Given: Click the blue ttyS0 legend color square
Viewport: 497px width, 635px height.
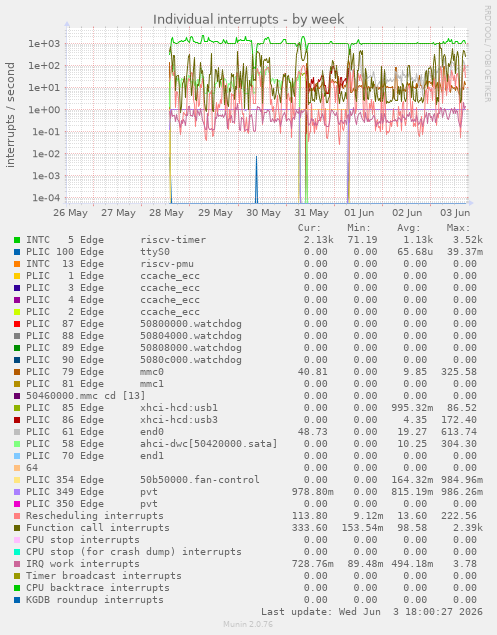Looking at the screenshot, I should [x=17, y=252].
